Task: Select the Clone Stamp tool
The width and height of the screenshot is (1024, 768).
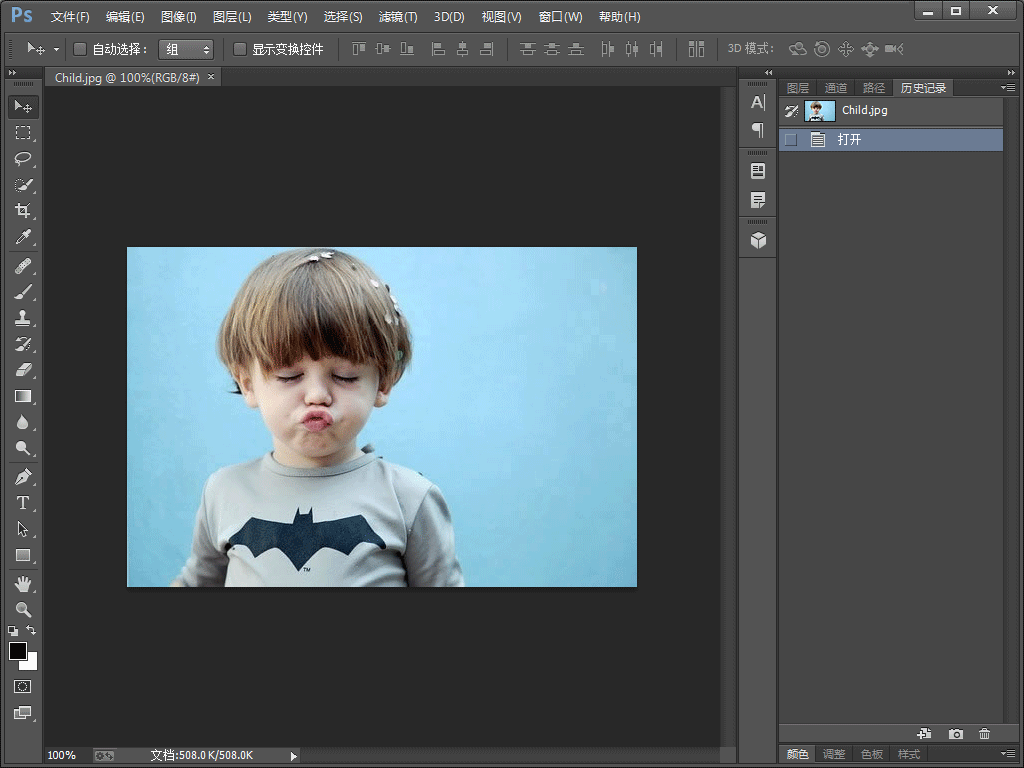Action: pyautogui.click(x=23, y=318)
